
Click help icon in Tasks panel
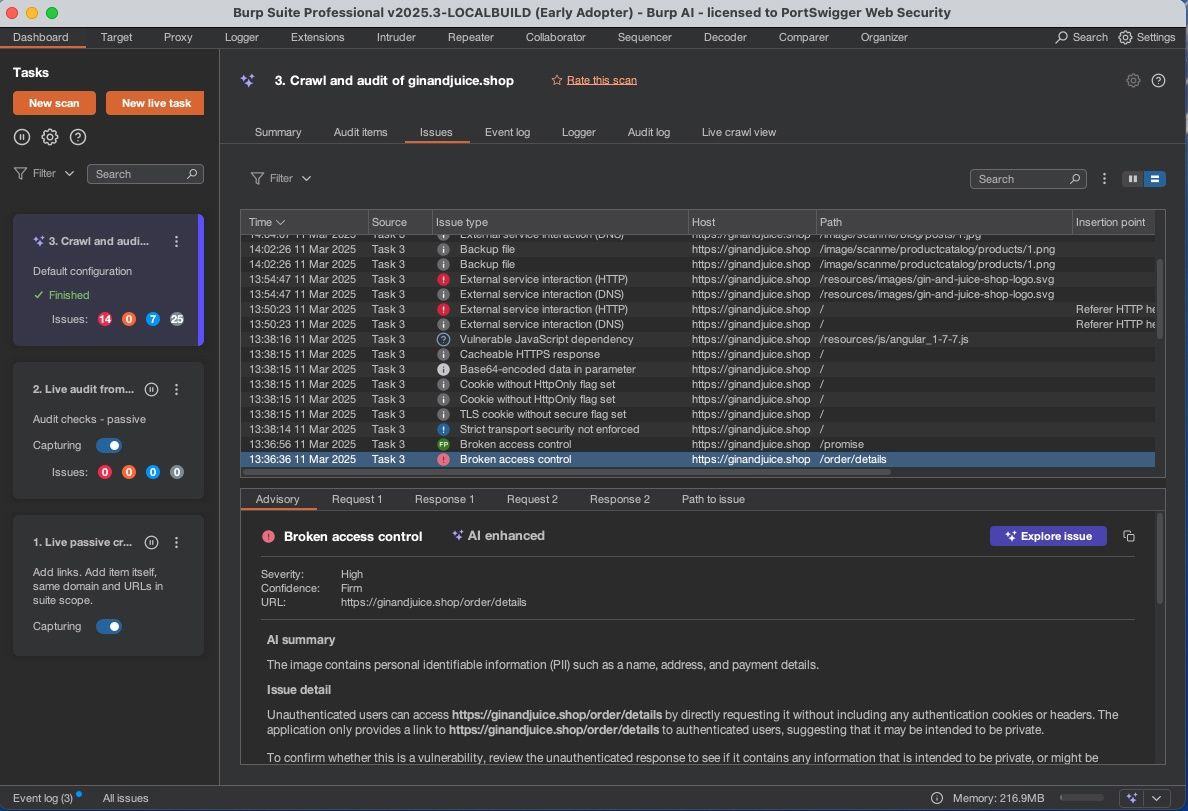[x=78, y=137]
